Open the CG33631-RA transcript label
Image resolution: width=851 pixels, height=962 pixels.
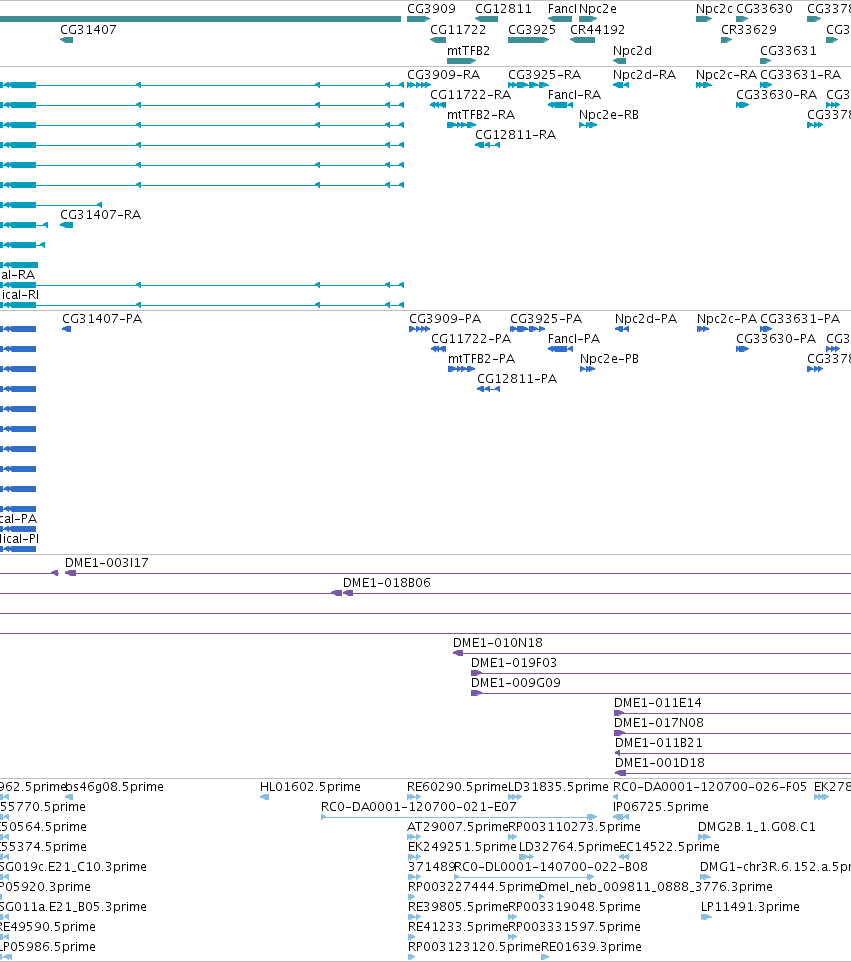(x=801, y=75)
